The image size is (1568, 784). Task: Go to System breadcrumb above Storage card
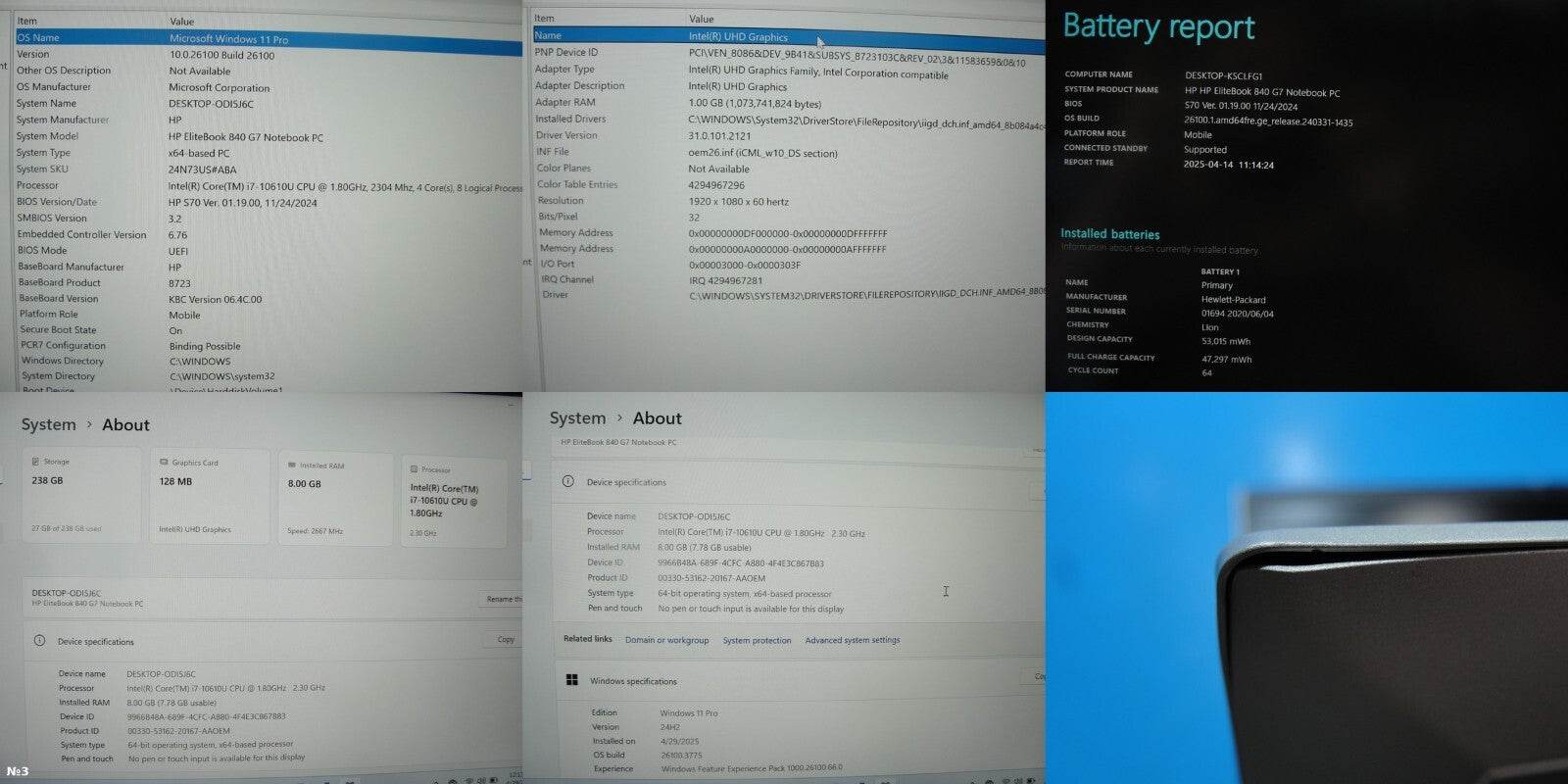48,424
